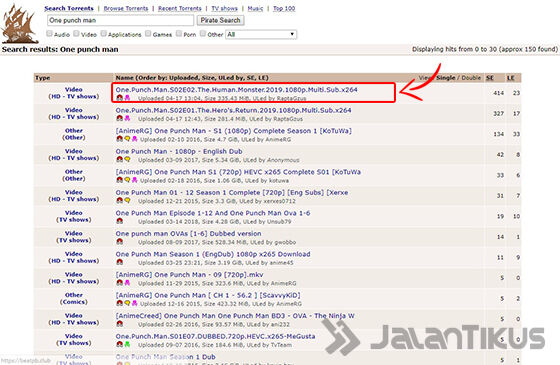Open [AnimeRG] One Punch Man - 09 [720p].mkv
The width and height of the screenshot is (560, 365).
[x=189, y=275]
